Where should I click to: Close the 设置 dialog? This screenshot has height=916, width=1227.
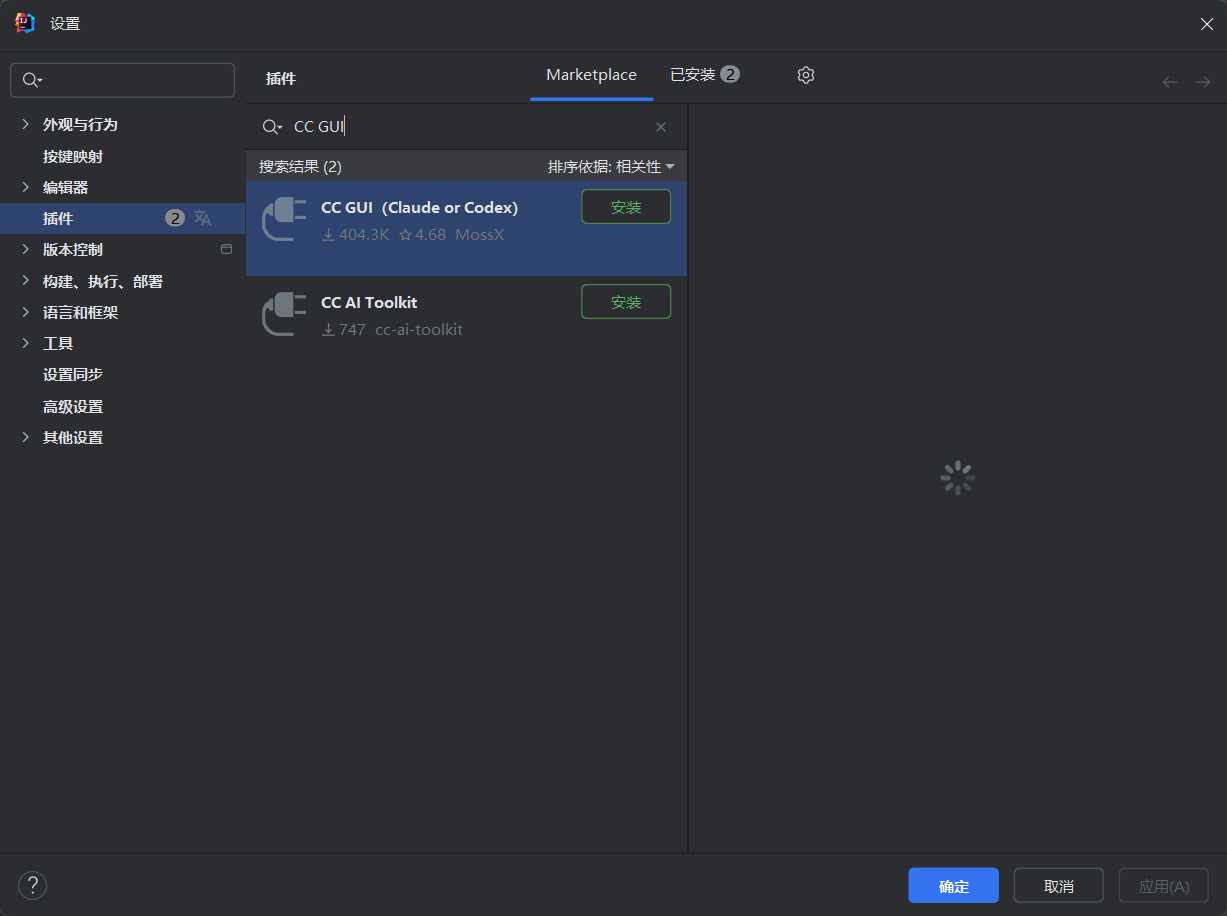point(1207,24)
